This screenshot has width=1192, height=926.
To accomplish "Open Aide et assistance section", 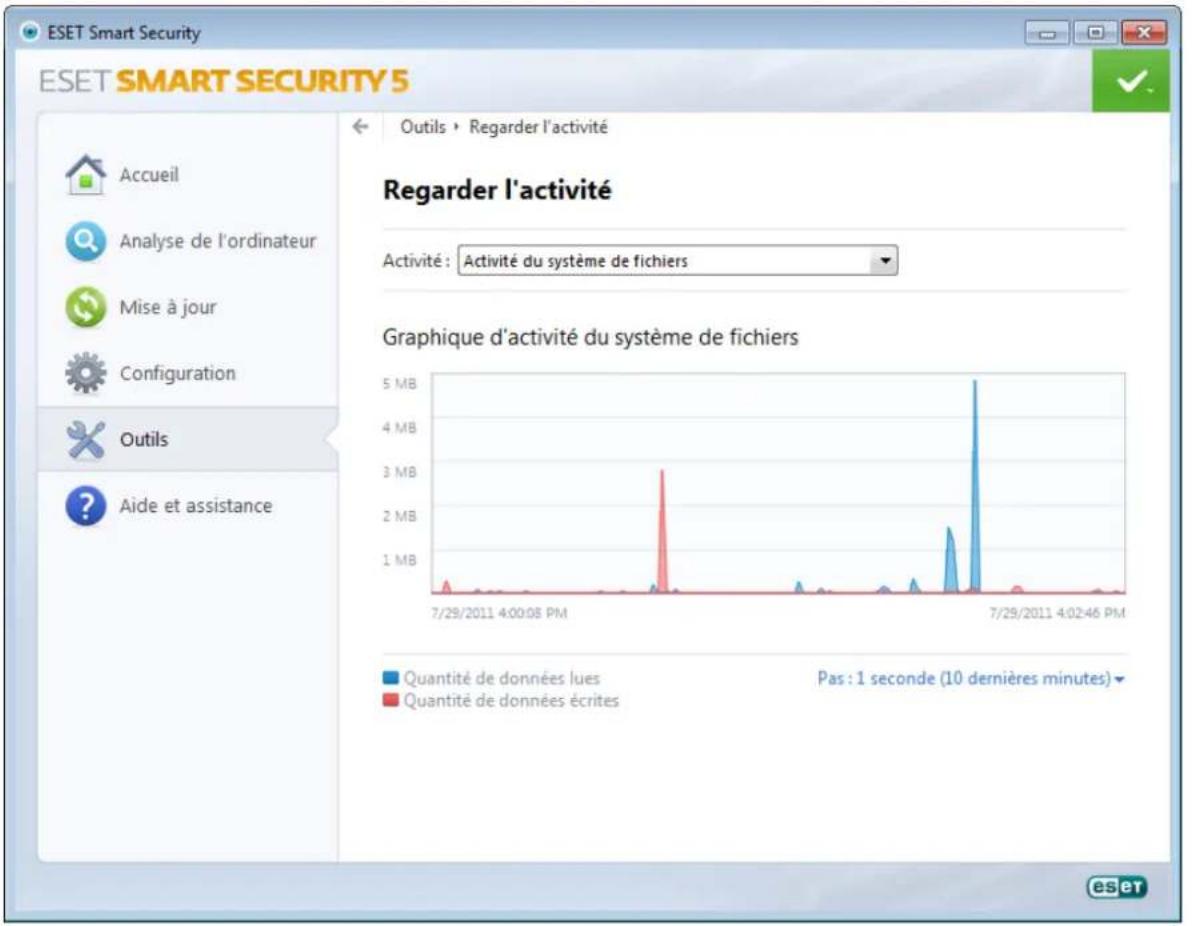I will pyautogui.click(x=189, y=506).
